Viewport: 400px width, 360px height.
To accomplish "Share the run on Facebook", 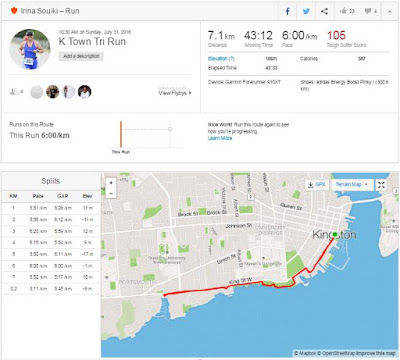I will [x=287, y=11].
